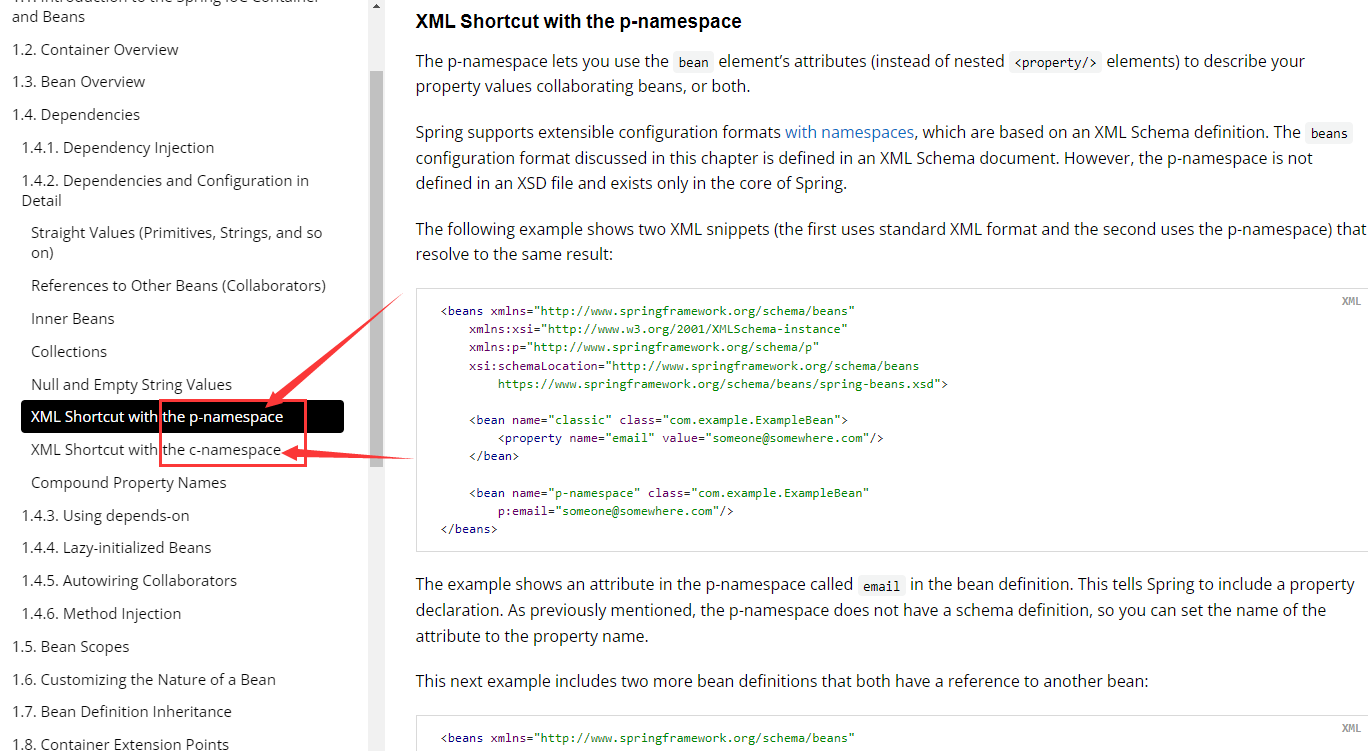This screenshot has width=1368, height=751.
Task: Click the spring-beans.xsd schema location line
Action: (722, 384)
